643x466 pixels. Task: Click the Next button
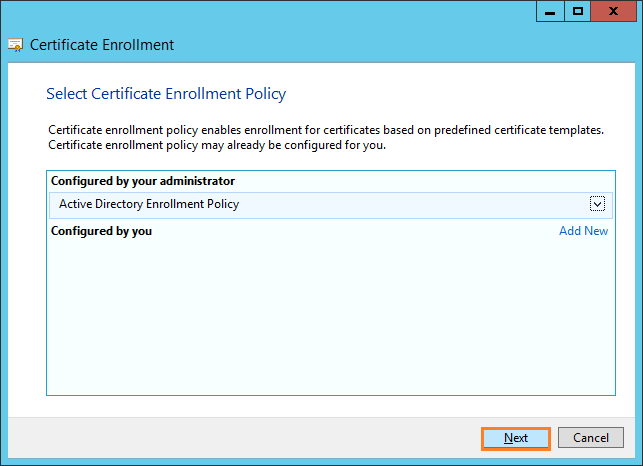pos(515,439)
